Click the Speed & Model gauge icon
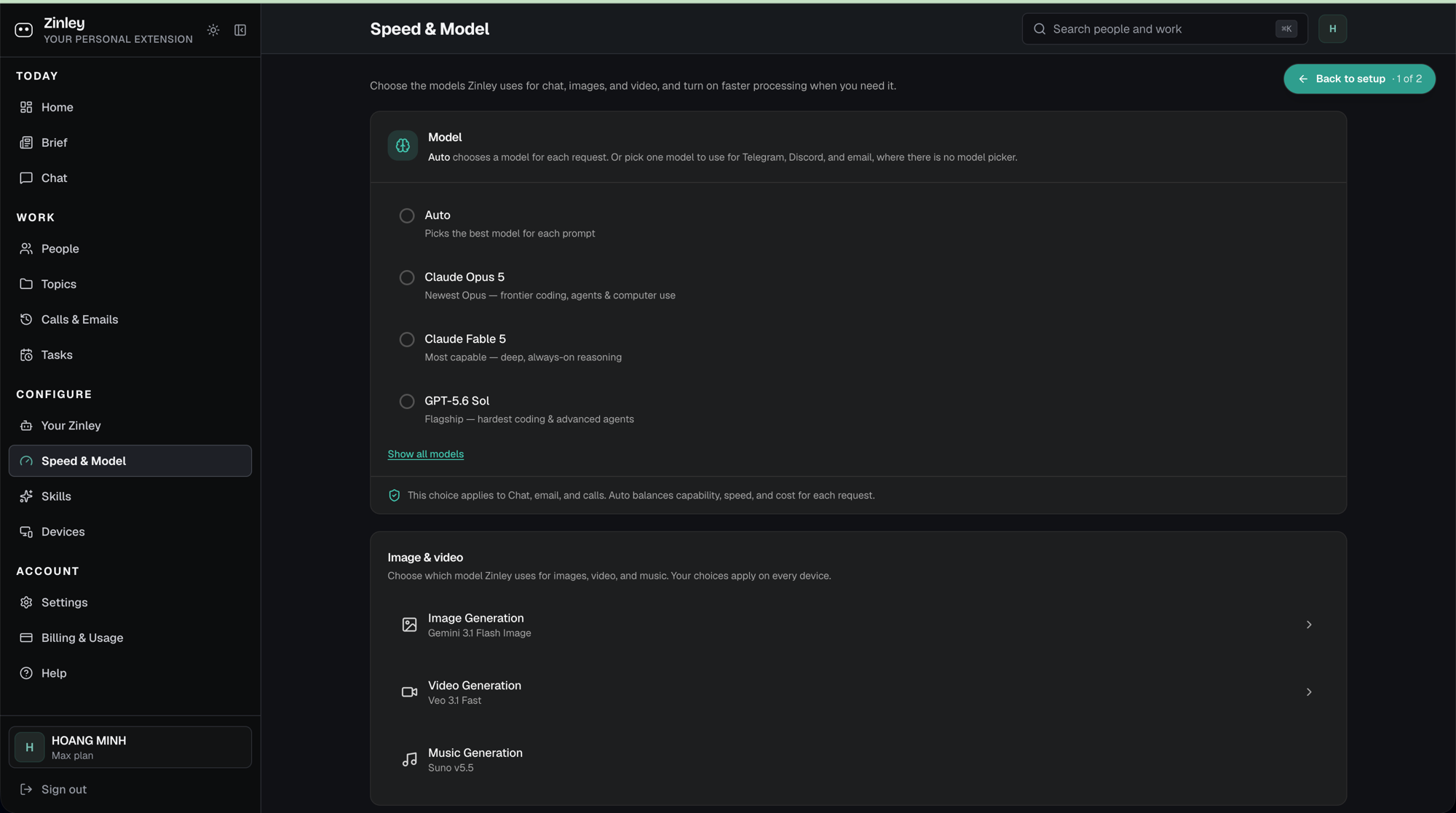Viewport: 1456px width, 813px height. [x=26, y=461]
